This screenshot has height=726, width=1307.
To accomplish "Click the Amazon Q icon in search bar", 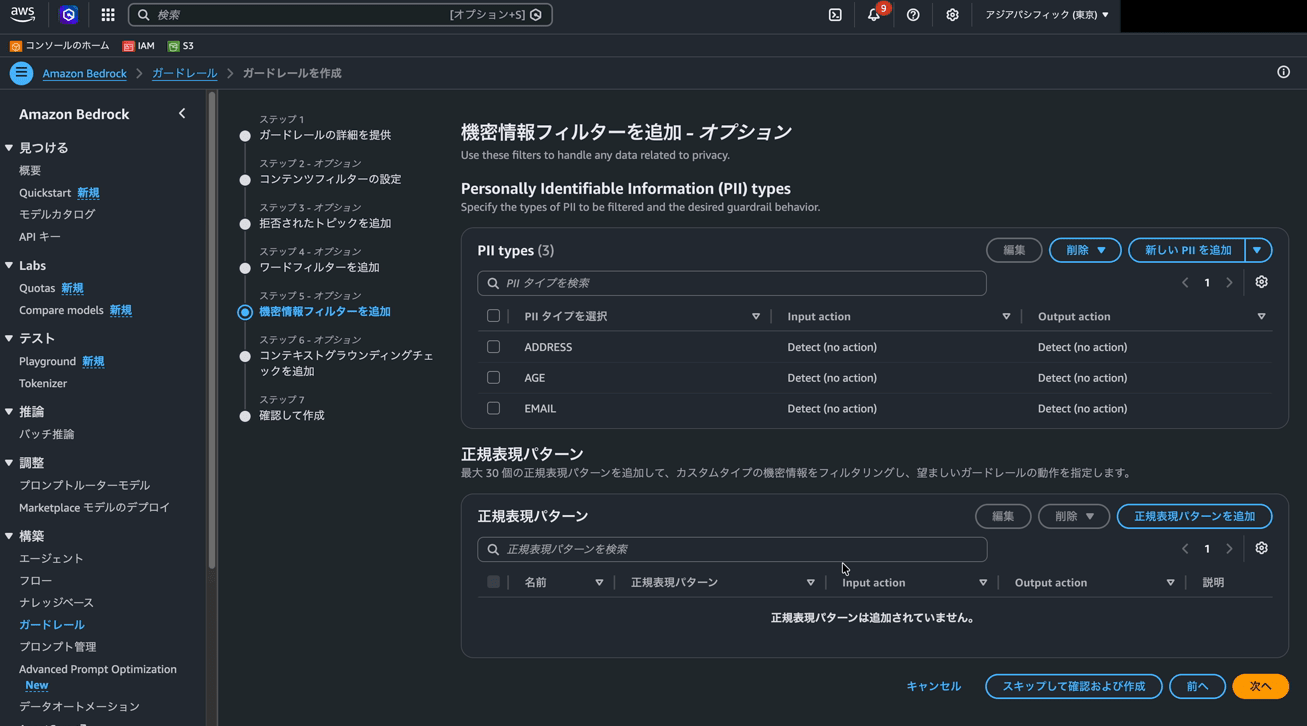I will point(536,15).
